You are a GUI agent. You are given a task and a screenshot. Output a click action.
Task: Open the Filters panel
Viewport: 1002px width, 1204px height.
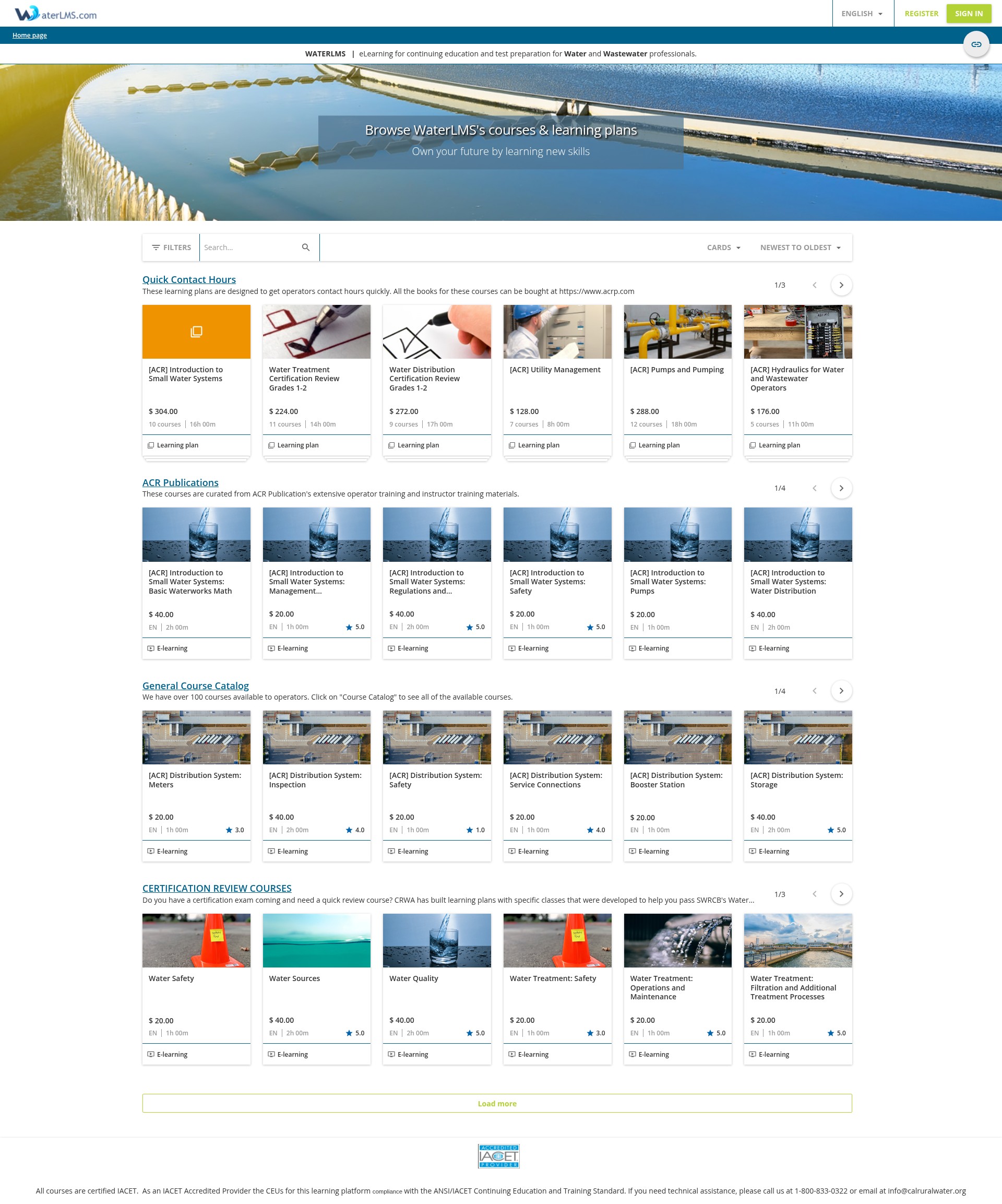point(171,247)
